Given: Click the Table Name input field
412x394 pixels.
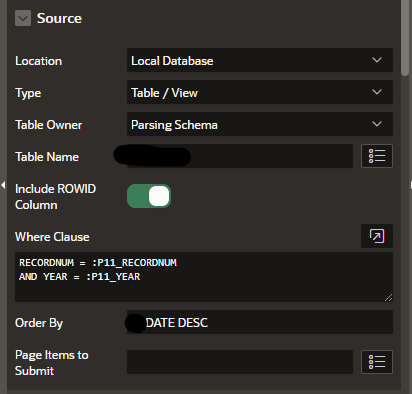Looking at the screenshot, I should 240,156.
